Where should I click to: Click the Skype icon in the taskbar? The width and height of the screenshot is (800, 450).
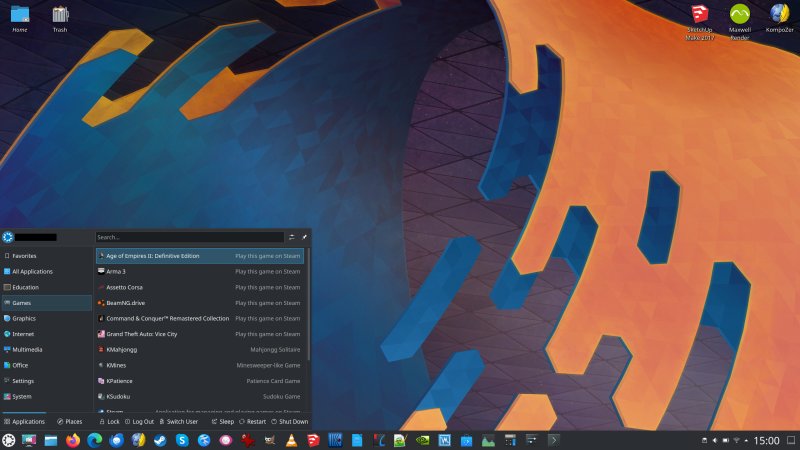click(x=182, y=440)
